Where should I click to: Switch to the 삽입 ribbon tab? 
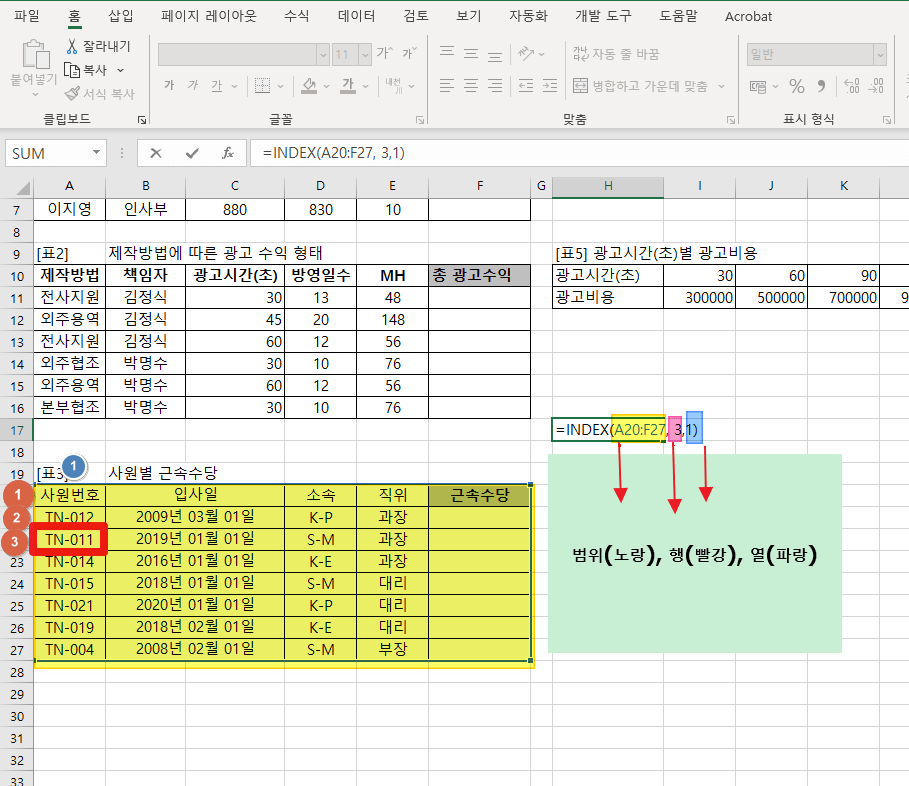point(121,16)
